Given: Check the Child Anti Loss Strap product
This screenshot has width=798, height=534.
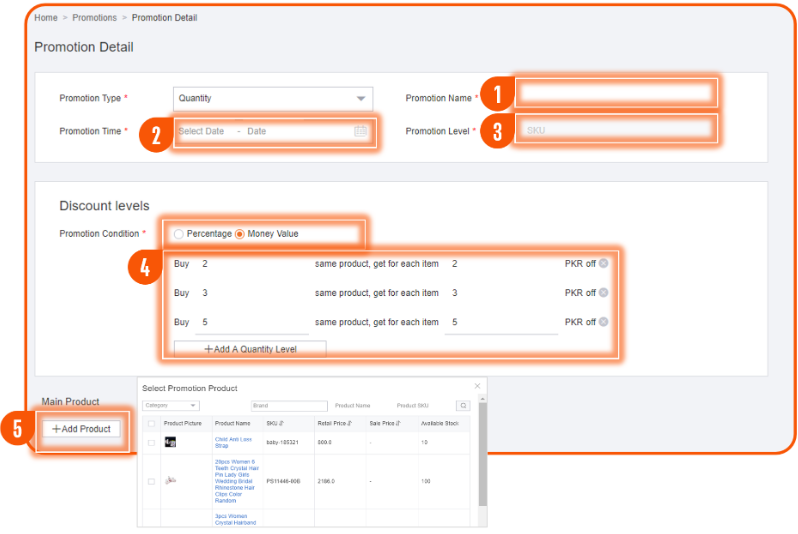Looking at the screenshot, I should [151, 442].
